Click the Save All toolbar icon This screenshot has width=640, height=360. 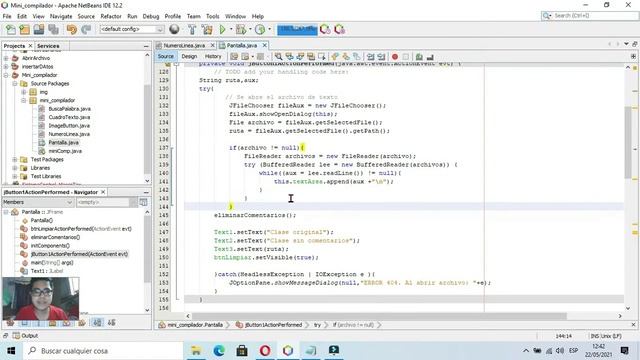53,29
